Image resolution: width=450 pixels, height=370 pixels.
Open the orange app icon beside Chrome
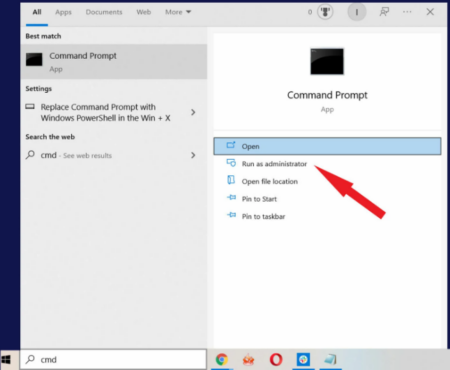point(249,360)
